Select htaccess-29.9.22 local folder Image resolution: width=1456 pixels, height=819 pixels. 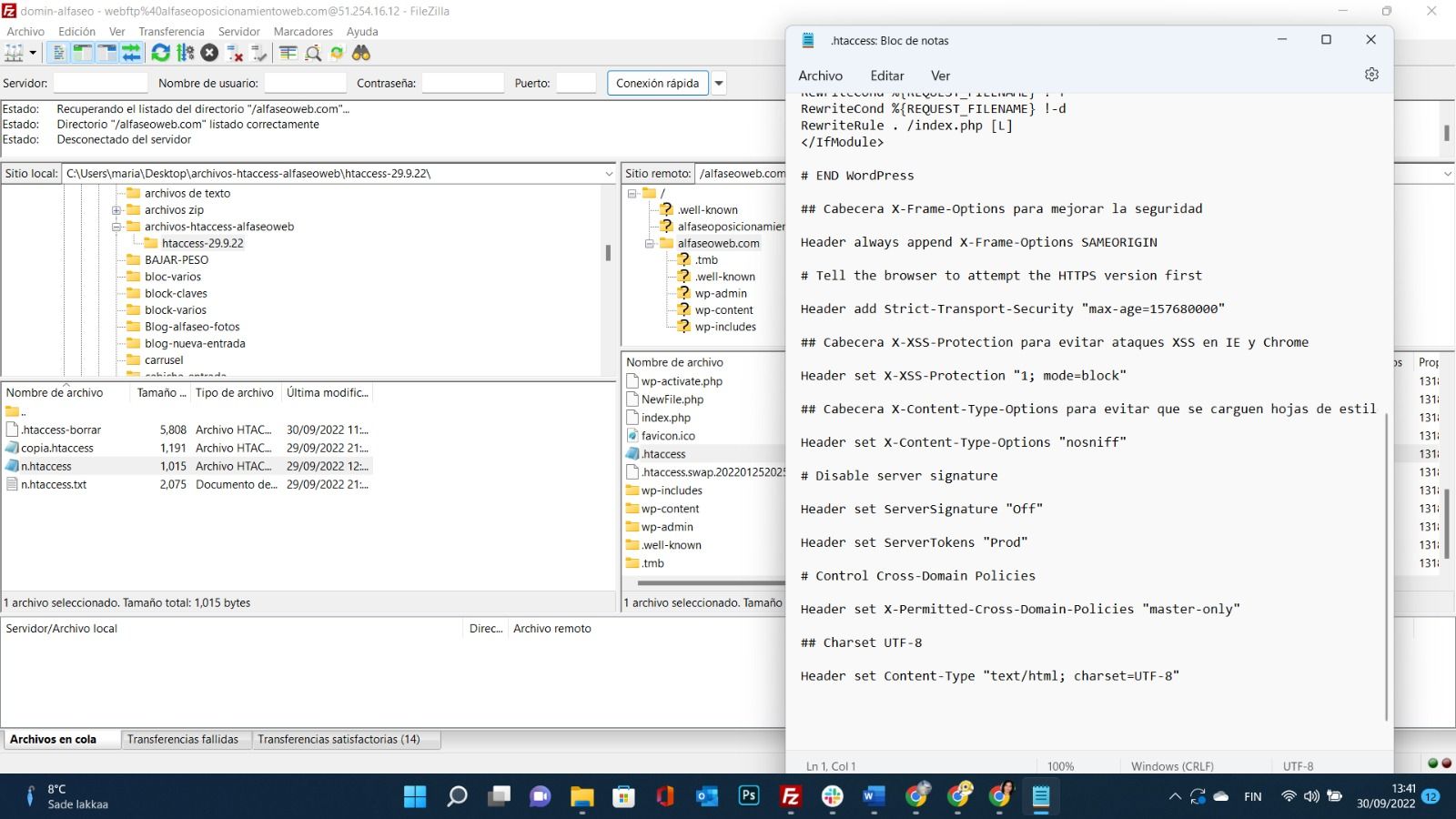pos(202,243)
